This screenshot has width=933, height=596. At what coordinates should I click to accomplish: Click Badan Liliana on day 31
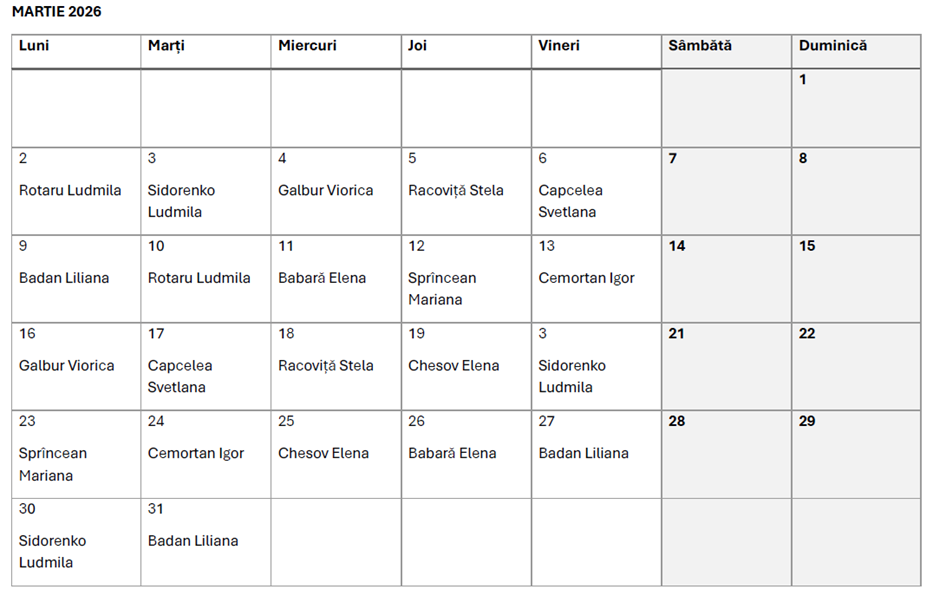click(193, 541)
